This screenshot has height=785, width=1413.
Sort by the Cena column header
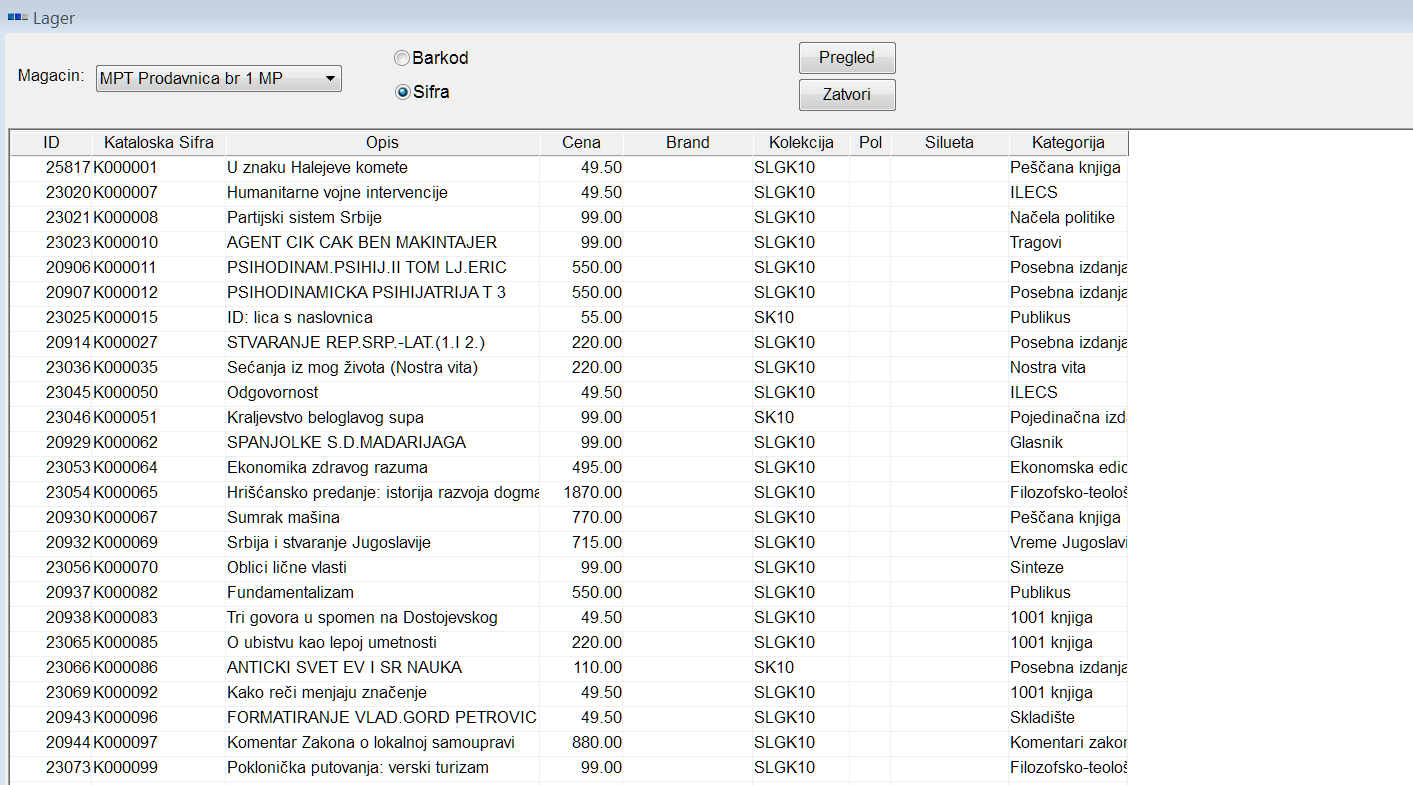point(581,143)
